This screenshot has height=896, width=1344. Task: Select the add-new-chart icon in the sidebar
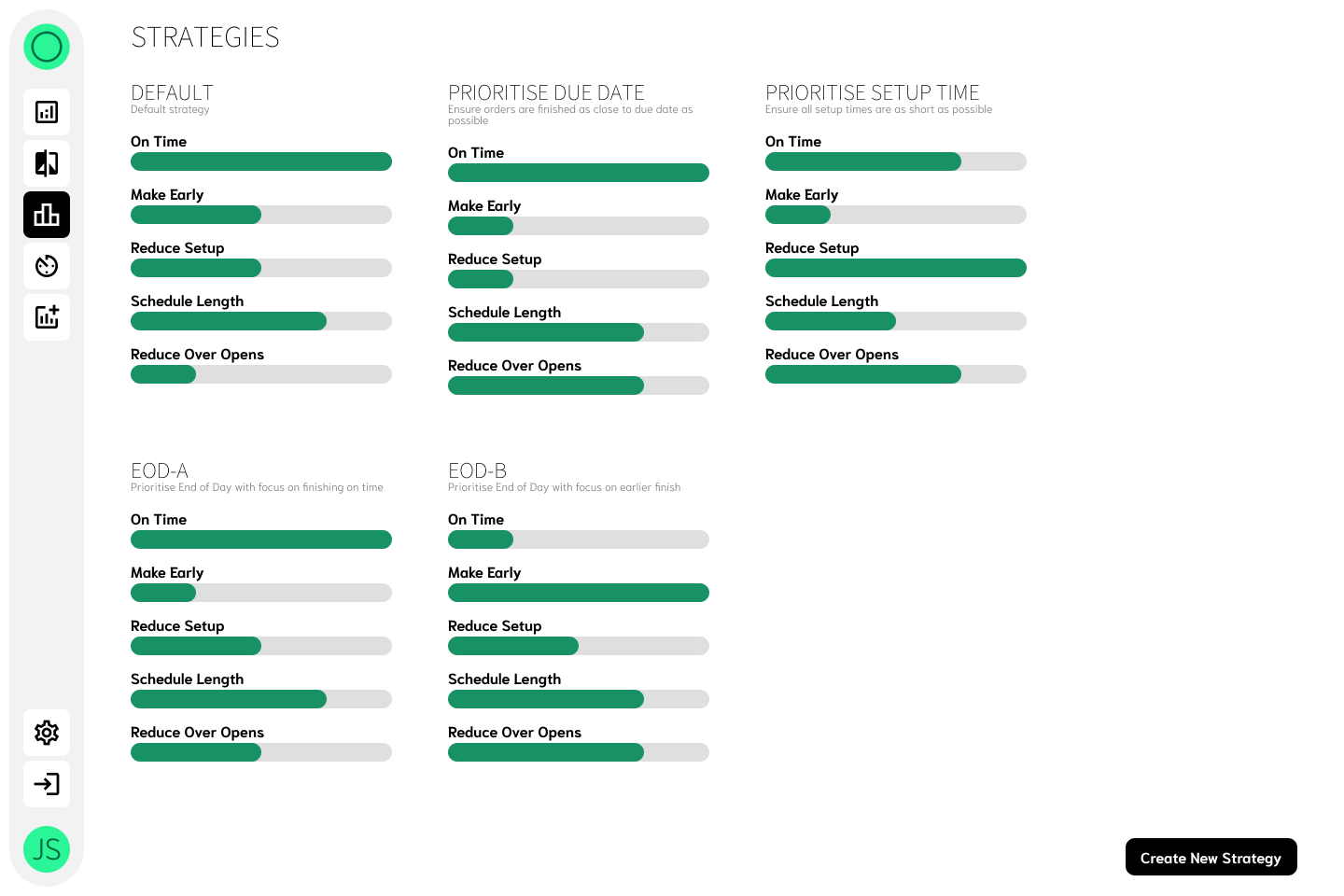[x=47, y=317]
